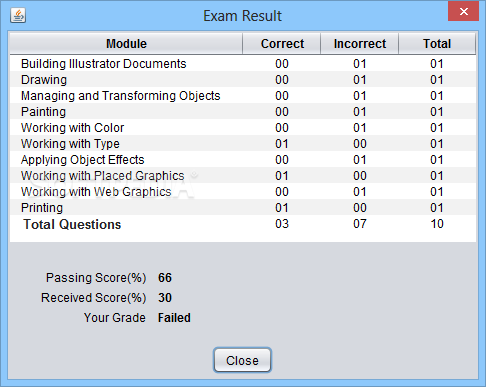Select the Working with Color row
The width and height of the screenshot is (486, 387).
243,127
